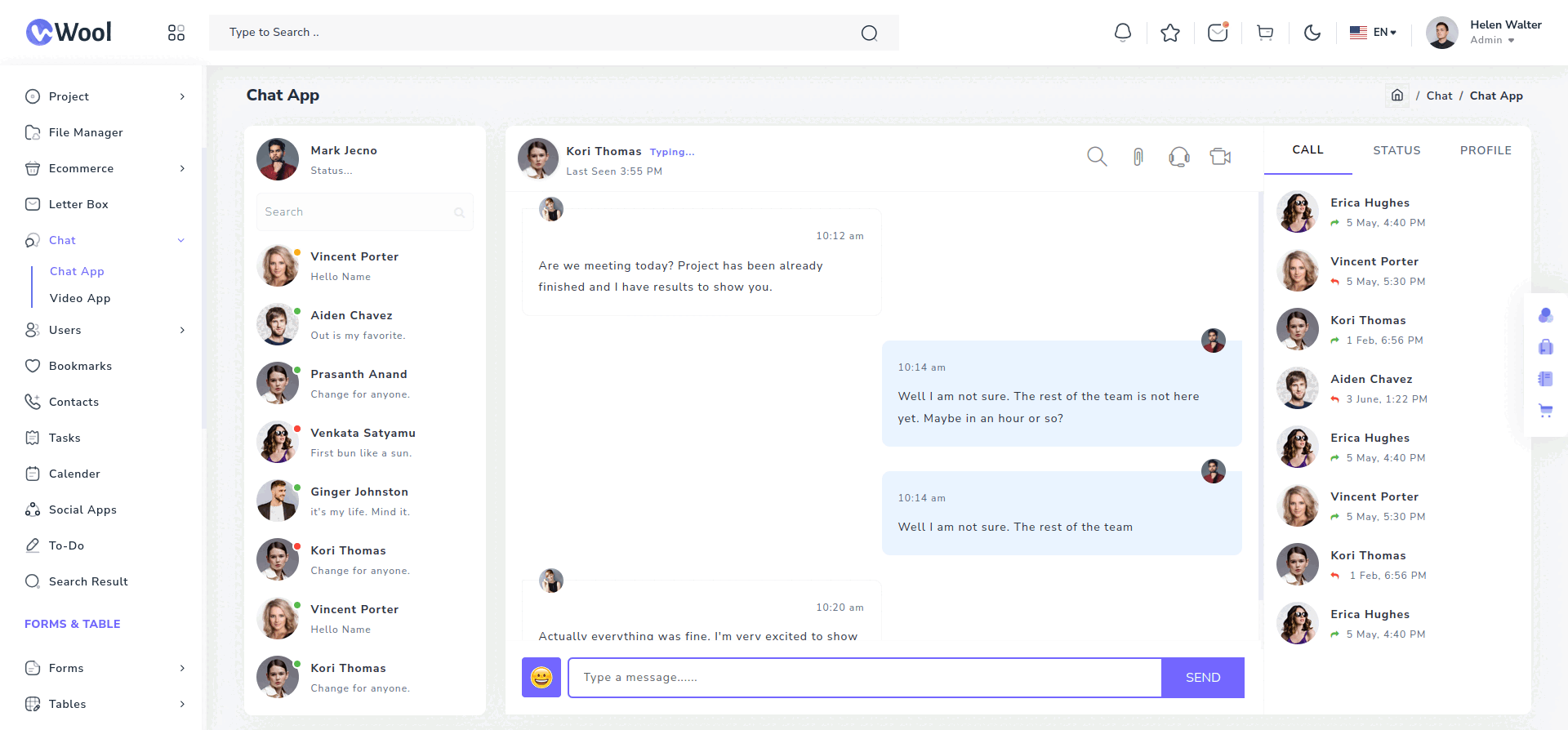
Task: Start video call camera icon
Action: [x=1220, y=156]
